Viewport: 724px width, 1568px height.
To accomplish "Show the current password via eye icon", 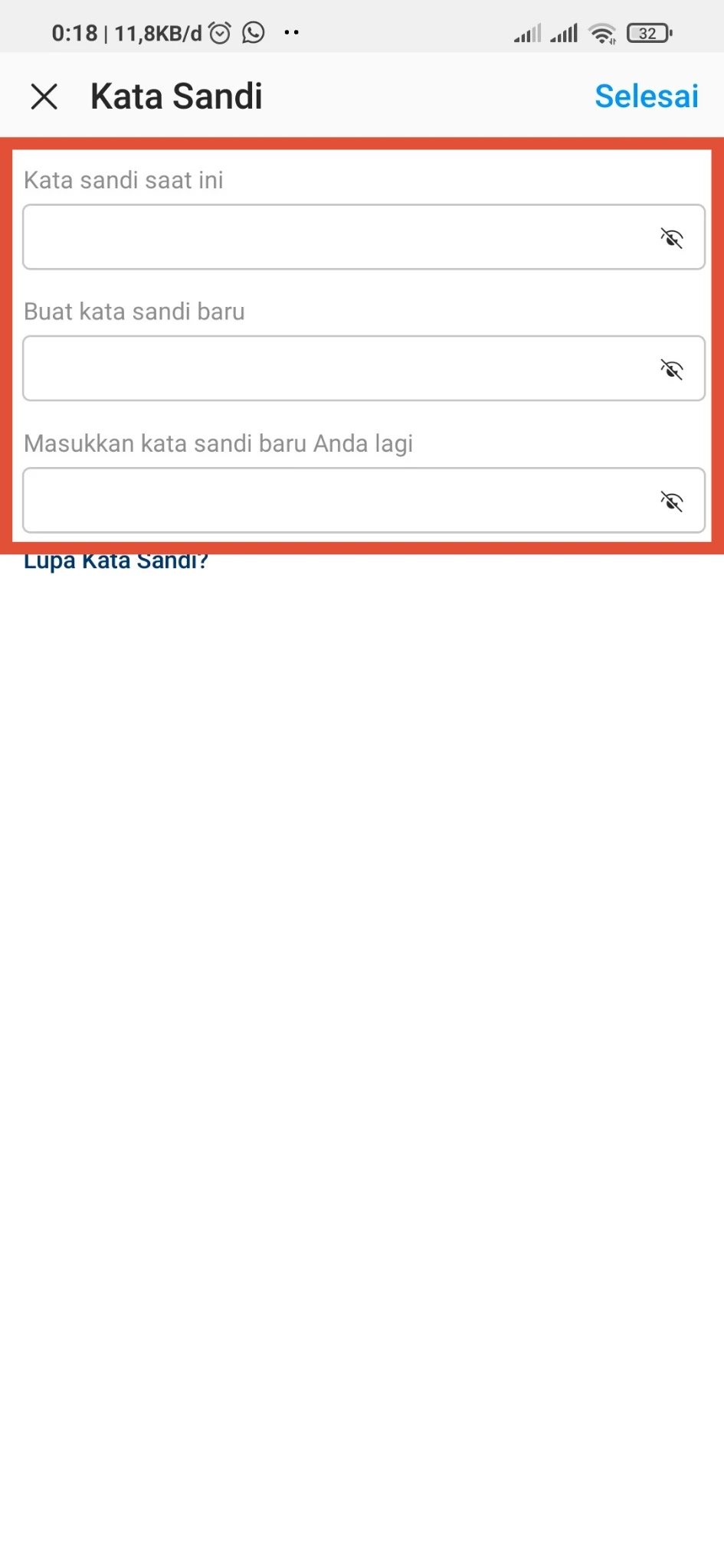I will (672, 238).
